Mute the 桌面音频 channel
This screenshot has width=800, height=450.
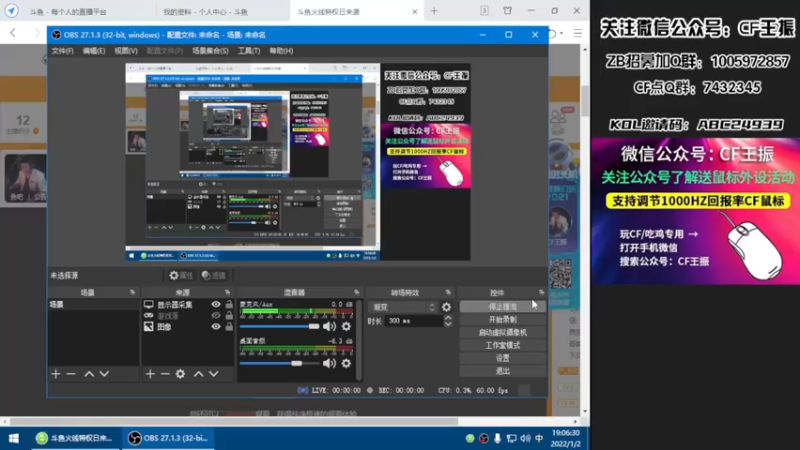[x=329, y=363]
